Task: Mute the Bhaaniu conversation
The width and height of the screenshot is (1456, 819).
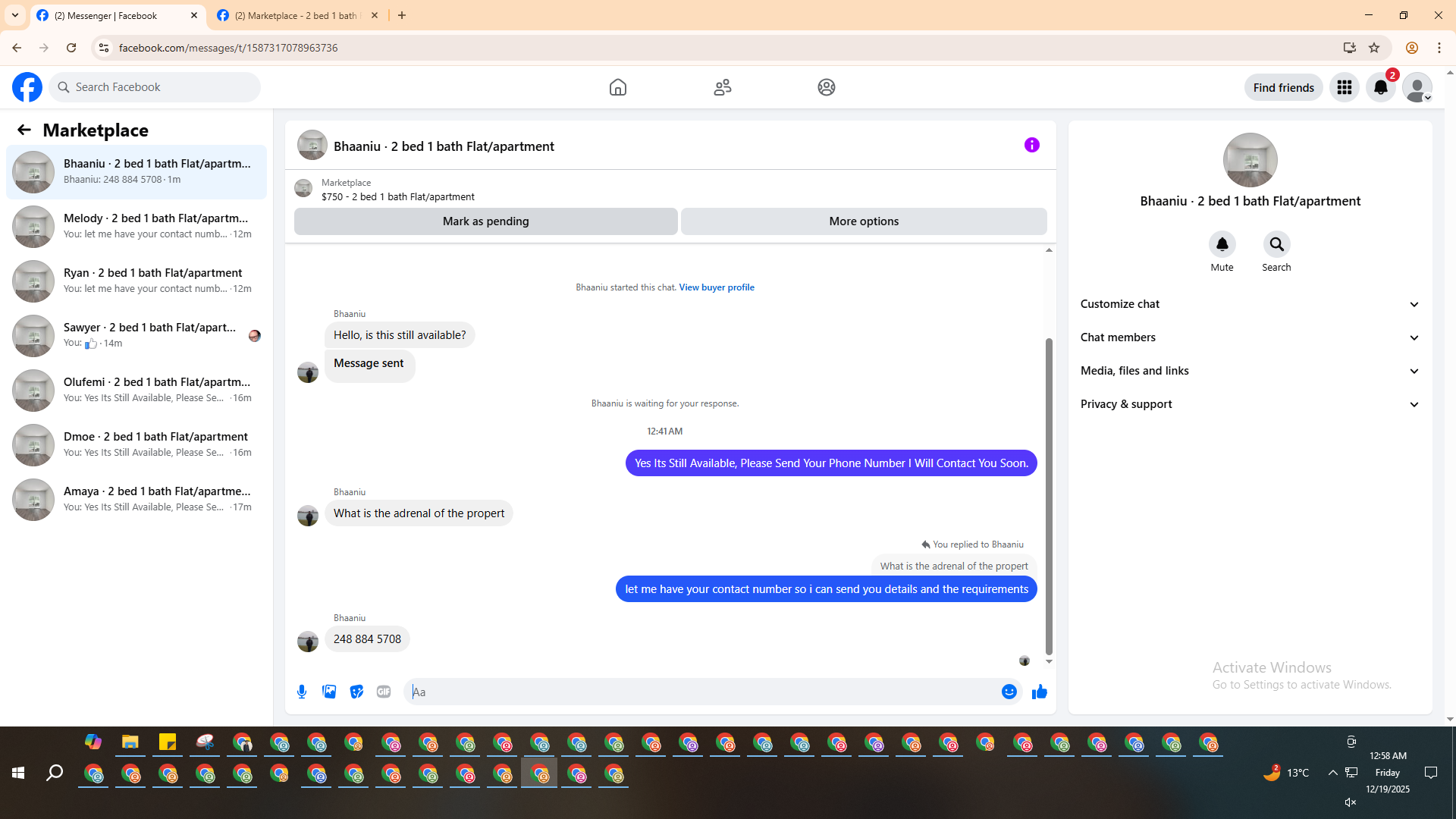Action: click(1222, 245)
